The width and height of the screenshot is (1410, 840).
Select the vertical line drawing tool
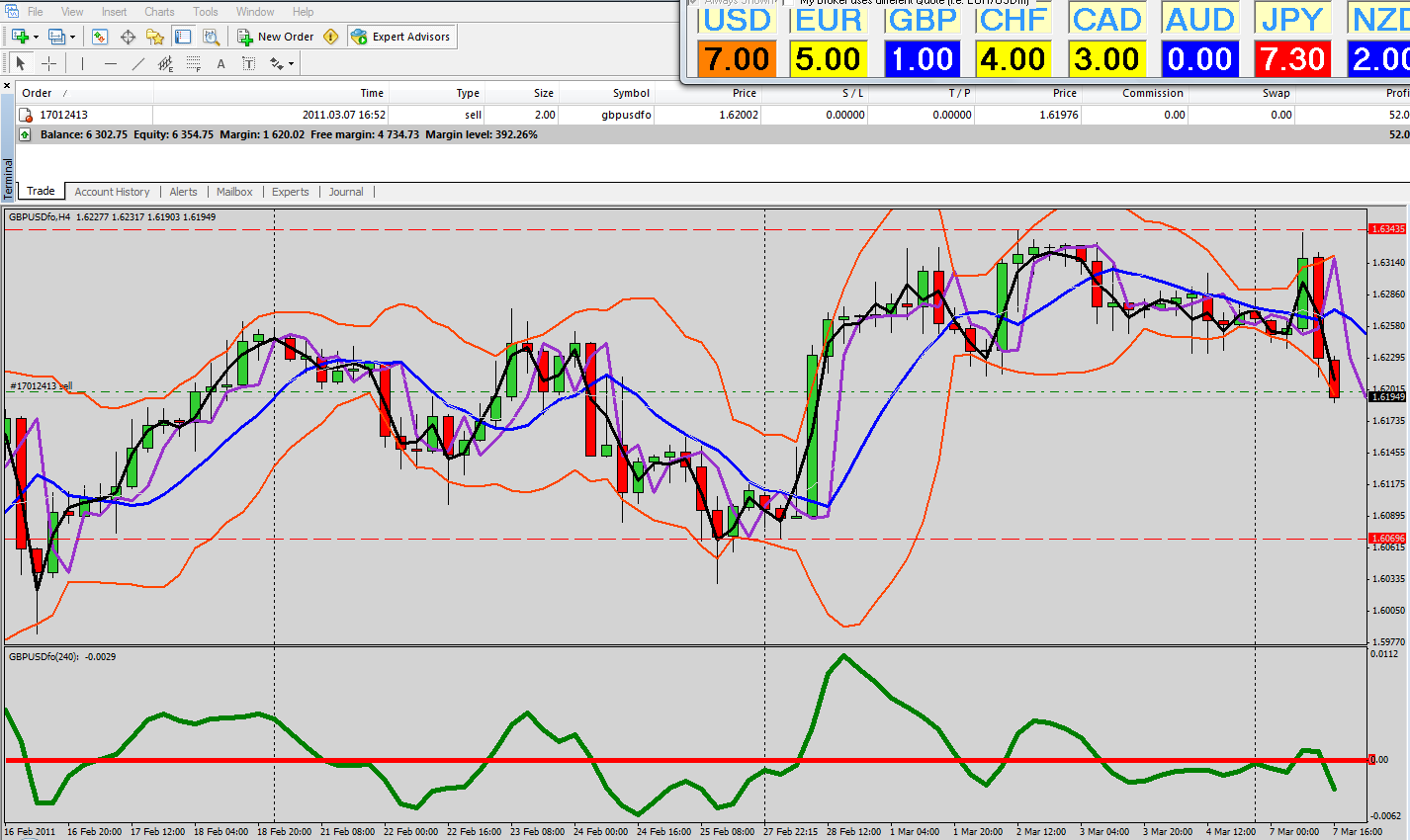pyautogui.click(x=82, y=63)
